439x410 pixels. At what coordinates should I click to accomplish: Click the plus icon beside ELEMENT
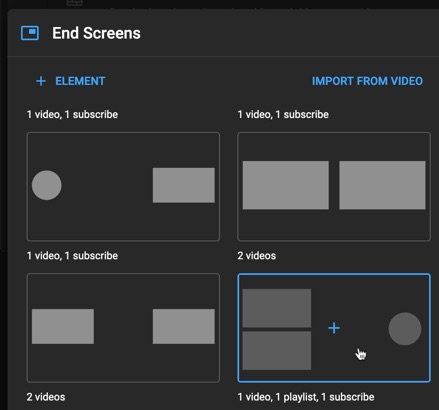click(41, 81)
